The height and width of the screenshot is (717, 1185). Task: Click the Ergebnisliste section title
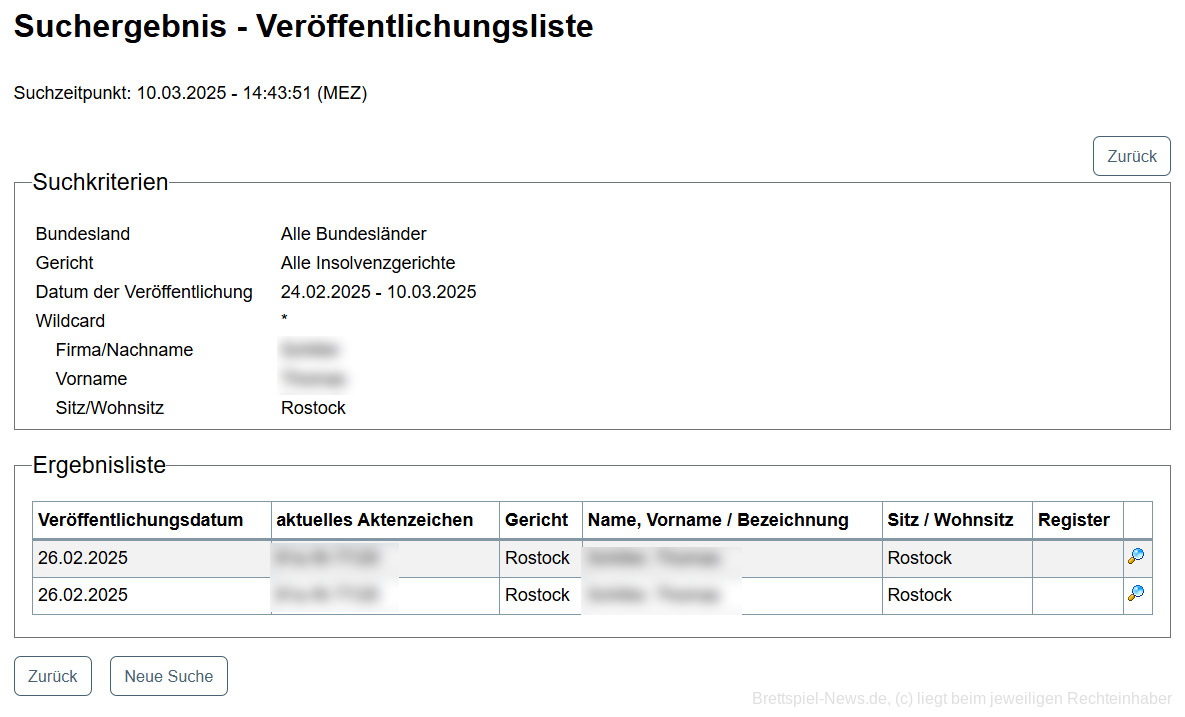99,465
